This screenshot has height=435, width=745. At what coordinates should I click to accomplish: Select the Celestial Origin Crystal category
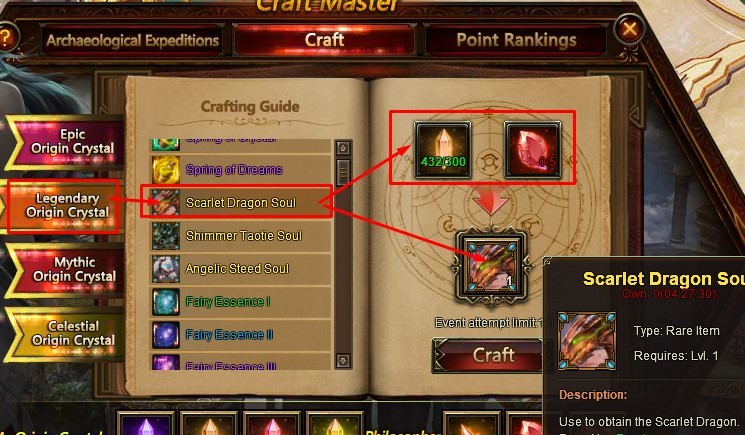point(67,333)
